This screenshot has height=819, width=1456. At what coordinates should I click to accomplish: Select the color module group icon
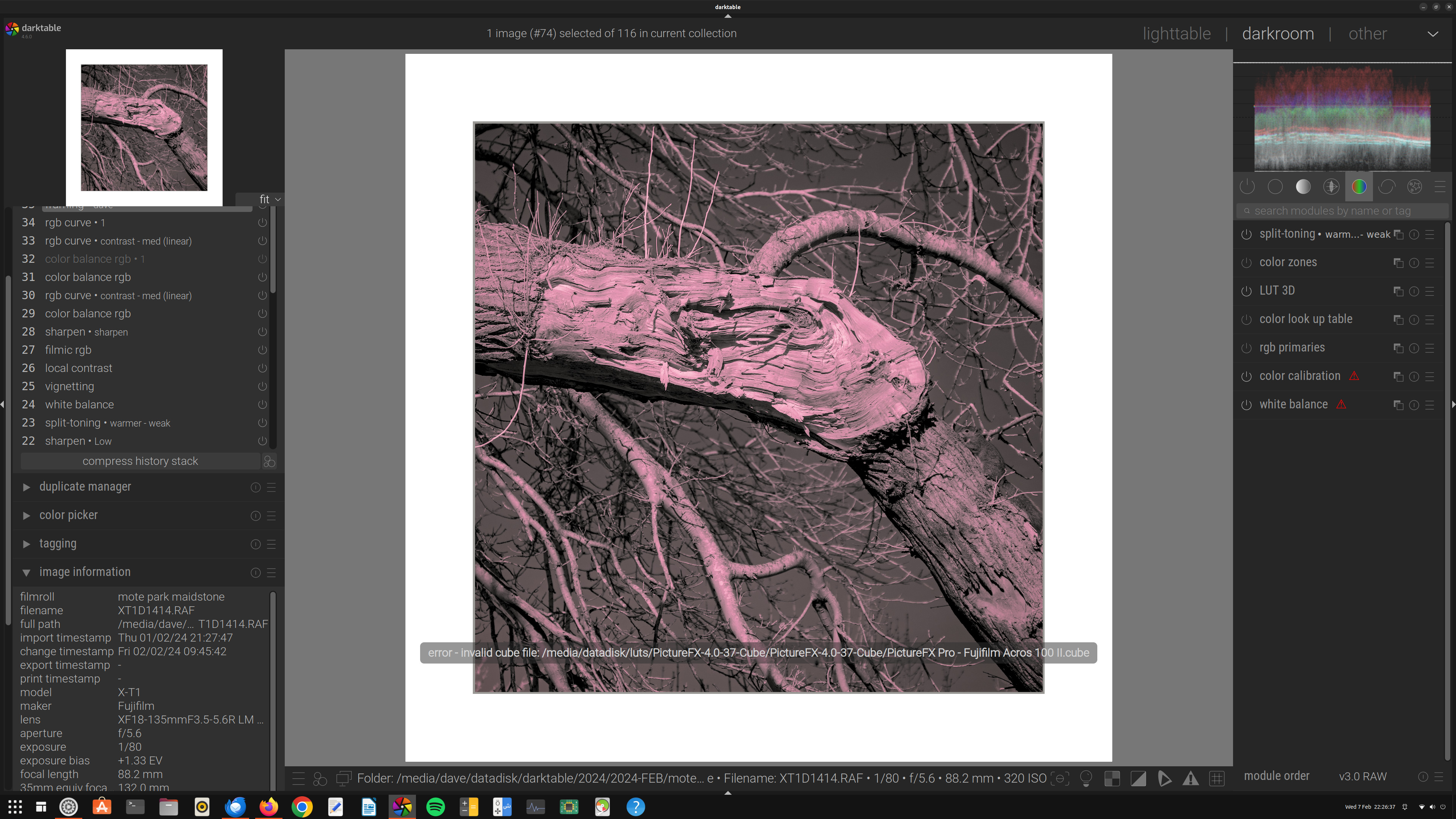[1359, 187]
